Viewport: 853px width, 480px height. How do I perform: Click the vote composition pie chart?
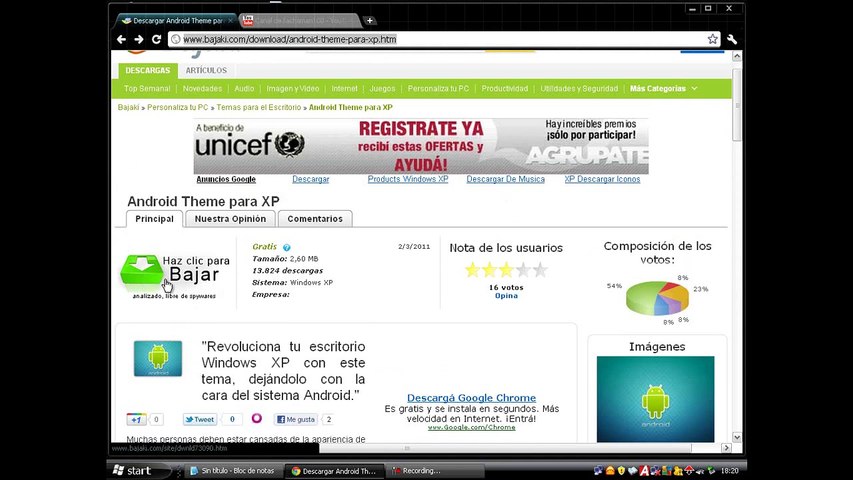click(x=657, y=298)
